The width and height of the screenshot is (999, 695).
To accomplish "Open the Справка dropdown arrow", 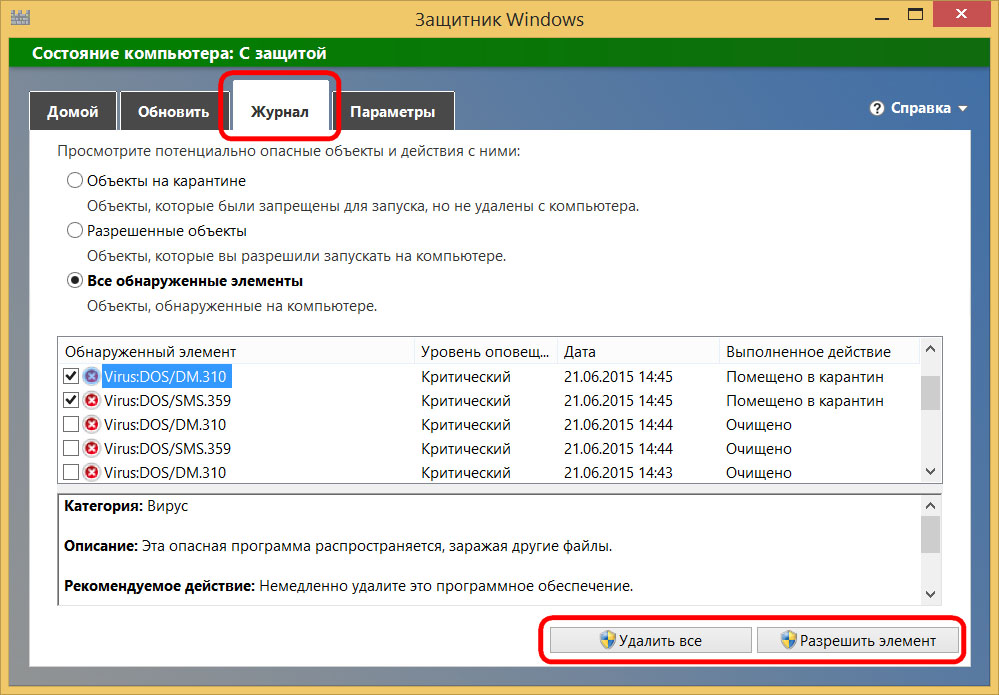I will click(x=962, y=109).
